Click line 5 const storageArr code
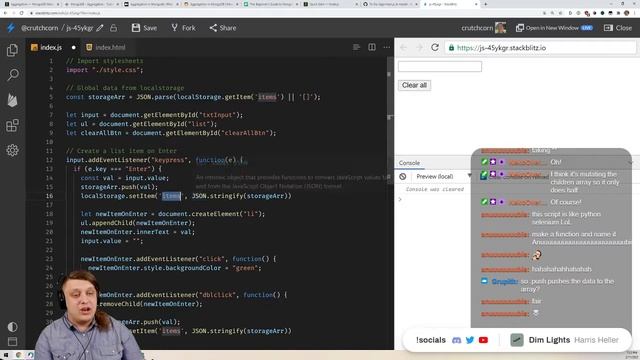The width and height of the screenshot is (640, 360). [193, 97]
